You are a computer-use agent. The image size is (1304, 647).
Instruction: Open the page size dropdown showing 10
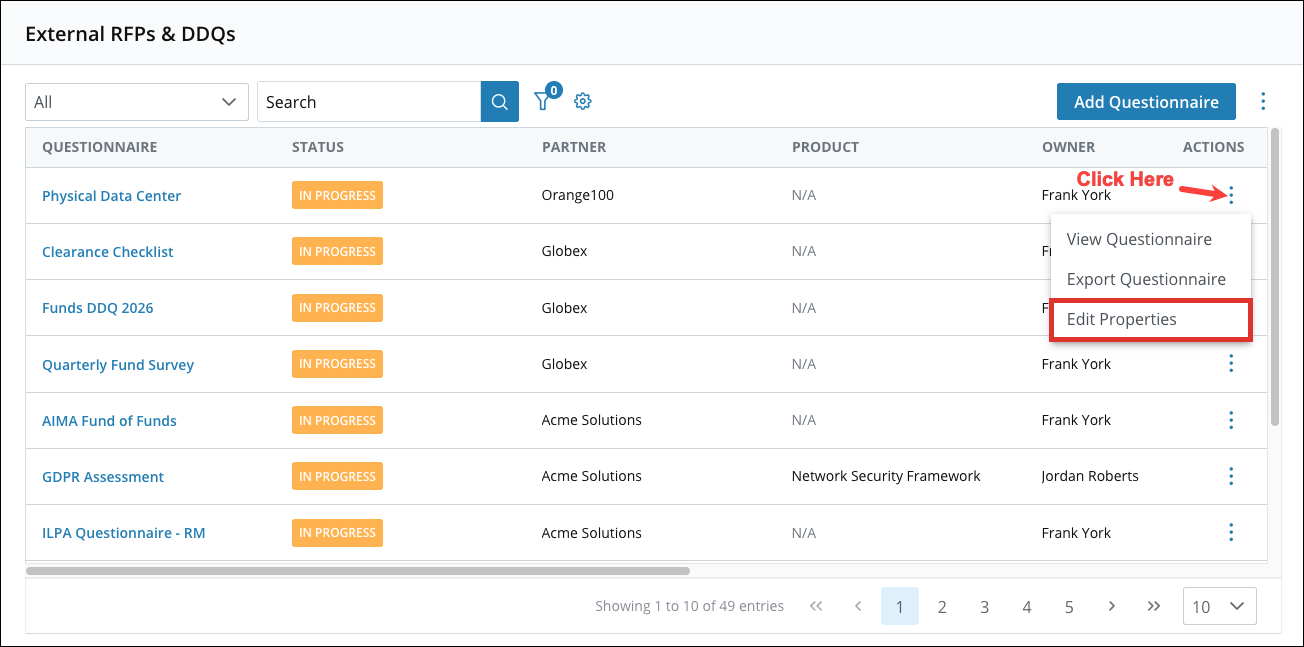[1220, 606]
